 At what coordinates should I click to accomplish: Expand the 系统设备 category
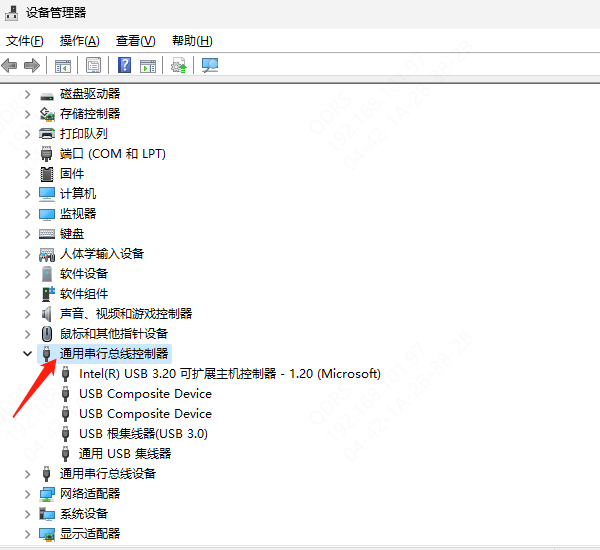pyautogui.click(x=28, y=514)
